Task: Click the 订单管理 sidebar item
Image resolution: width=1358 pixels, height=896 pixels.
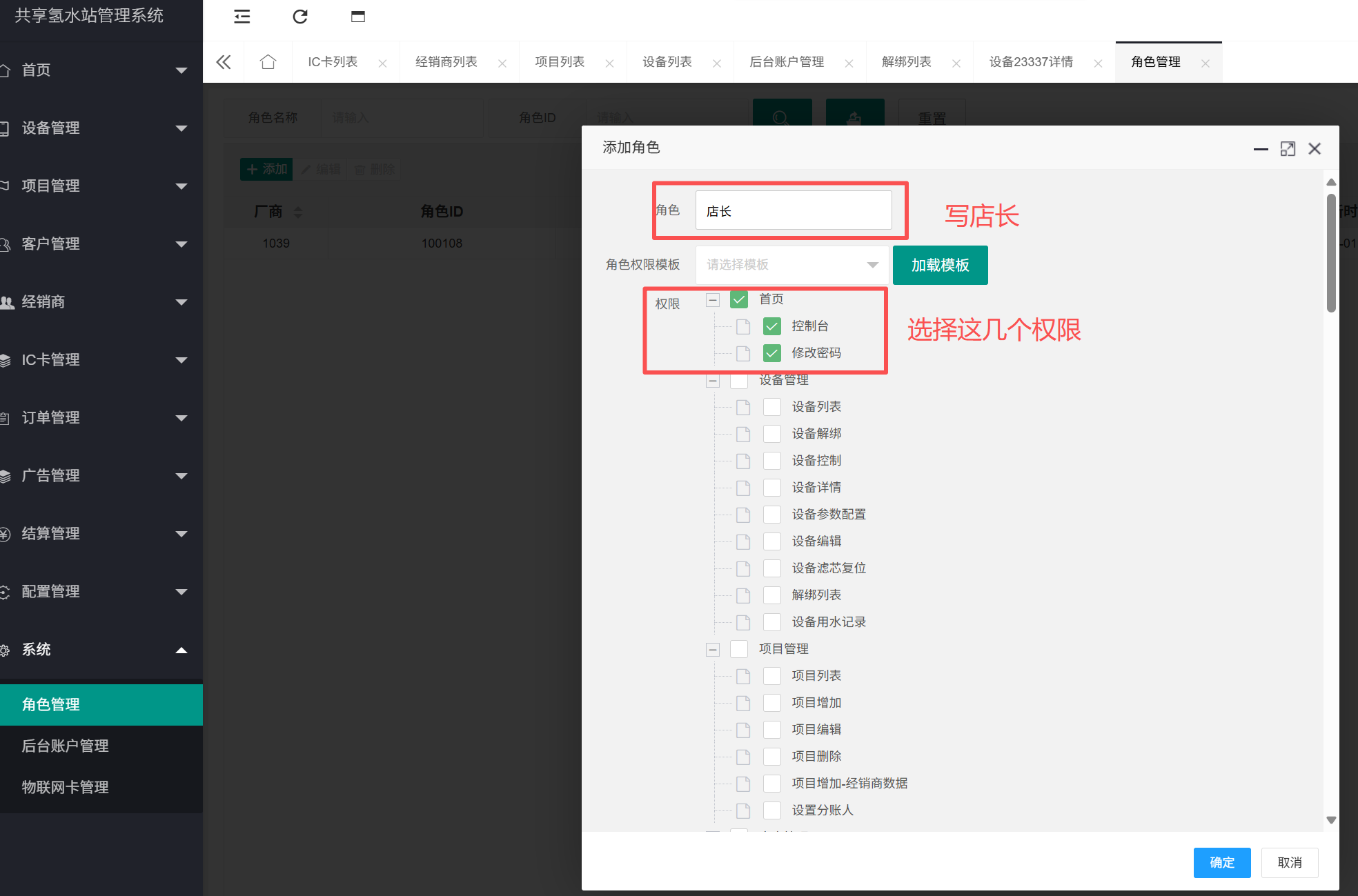Action: click(x=101, y=418)
